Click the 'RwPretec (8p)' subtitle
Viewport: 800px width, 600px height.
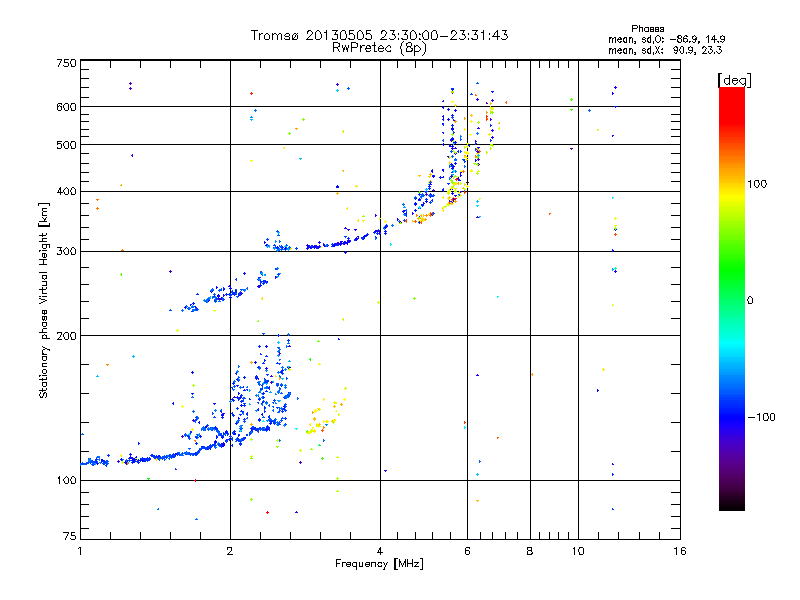click(x=379, y=48)
